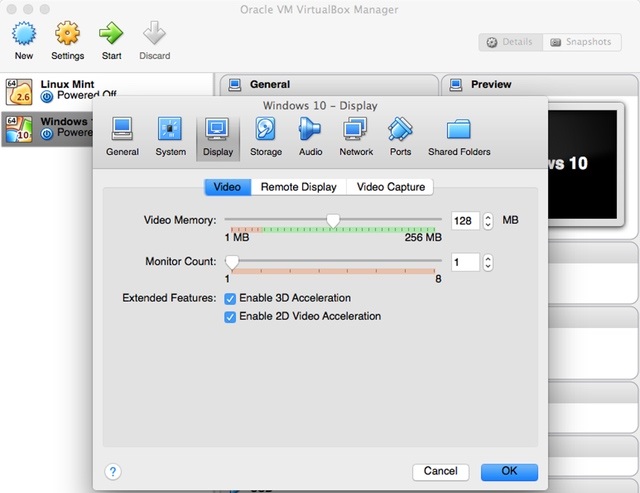This screenshot has height=493, width=640.
Task: Click the Monitor Count stepper arrows
Action: (x=488, y=262)
